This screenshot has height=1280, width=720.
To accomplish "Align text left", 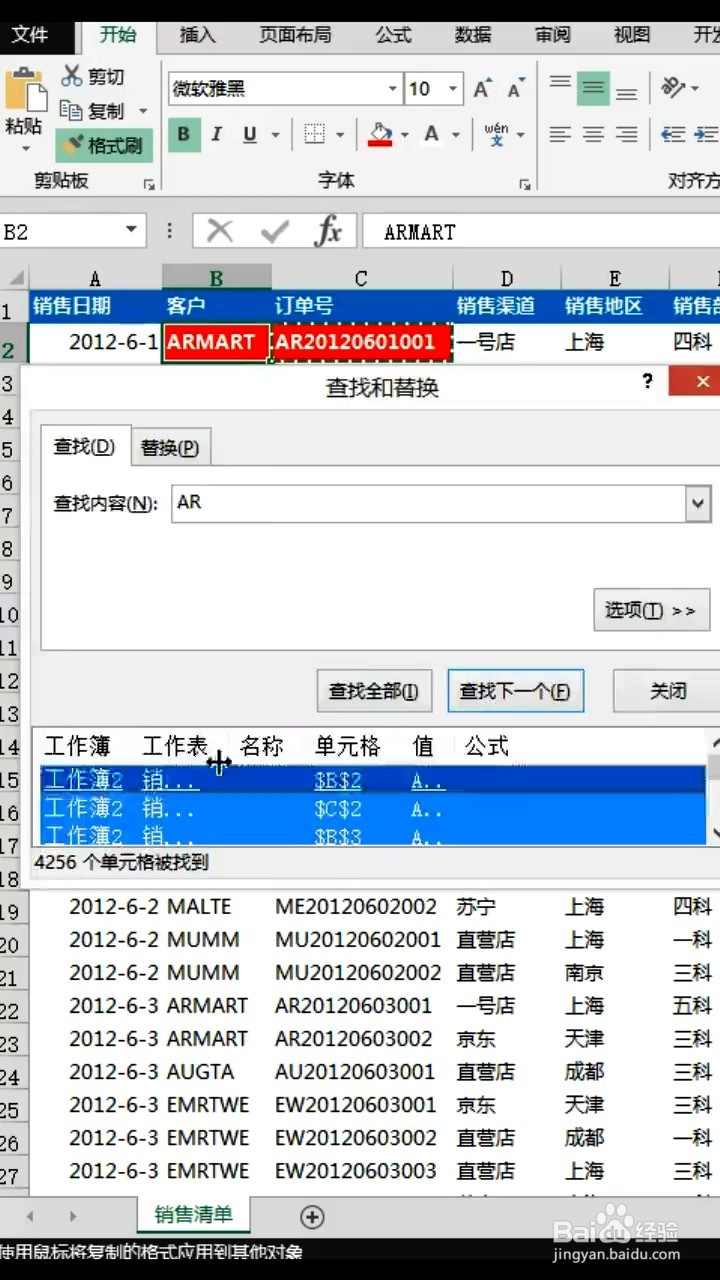I will coord(561,134).
